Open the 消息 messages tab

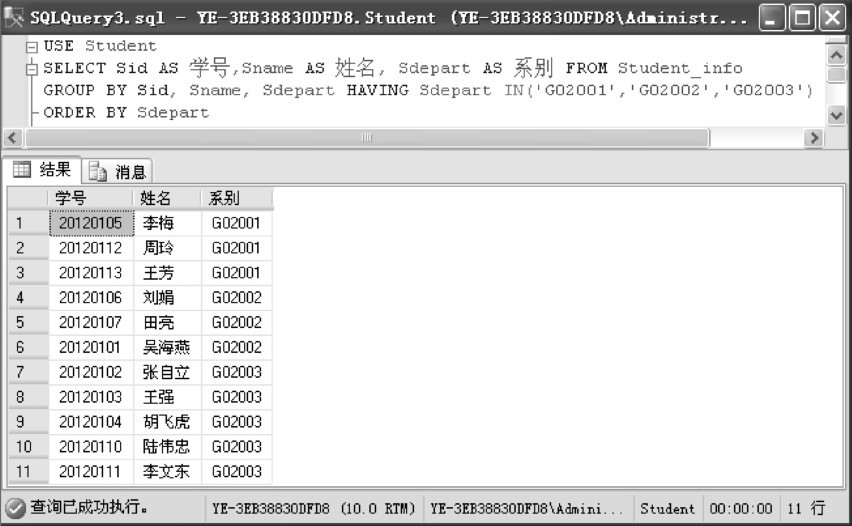click(x=117, y=172)
